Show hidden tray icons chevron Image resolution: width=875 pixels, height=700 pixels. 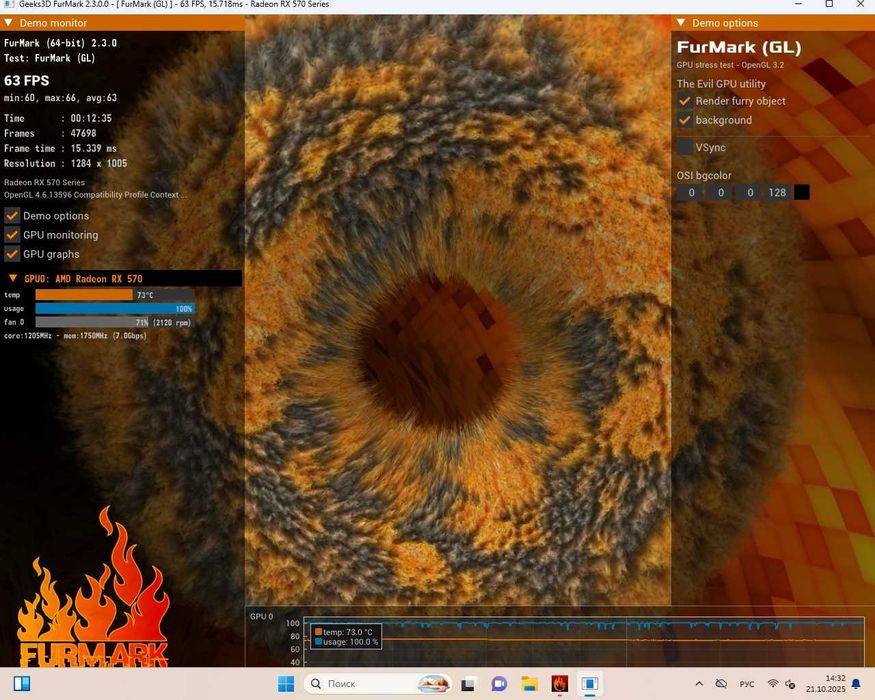click(699, 684)
